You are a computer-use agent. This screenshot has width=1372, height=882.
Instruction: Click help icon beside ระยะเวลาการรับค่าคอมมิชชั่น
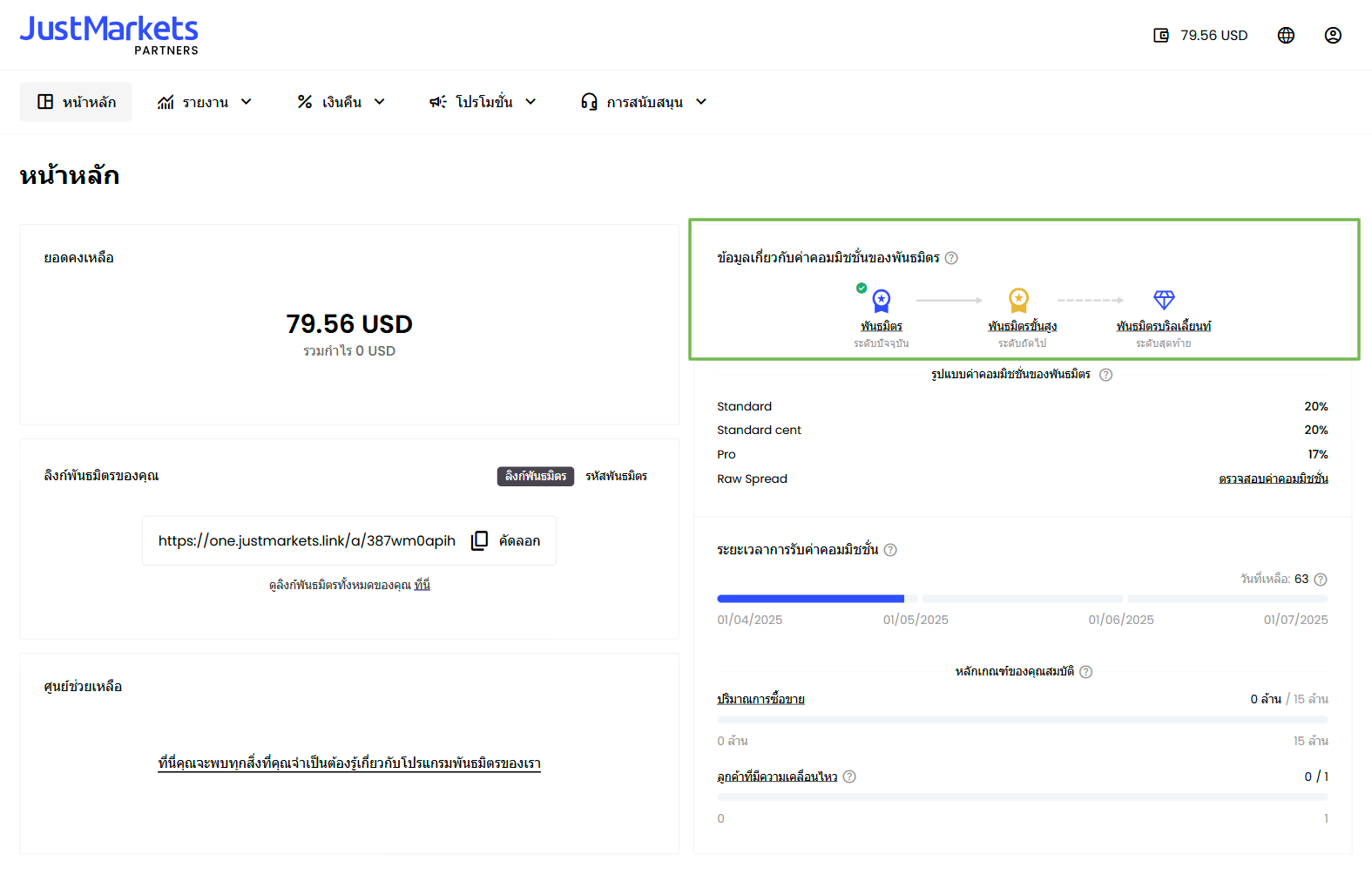(x=890, y=550)
